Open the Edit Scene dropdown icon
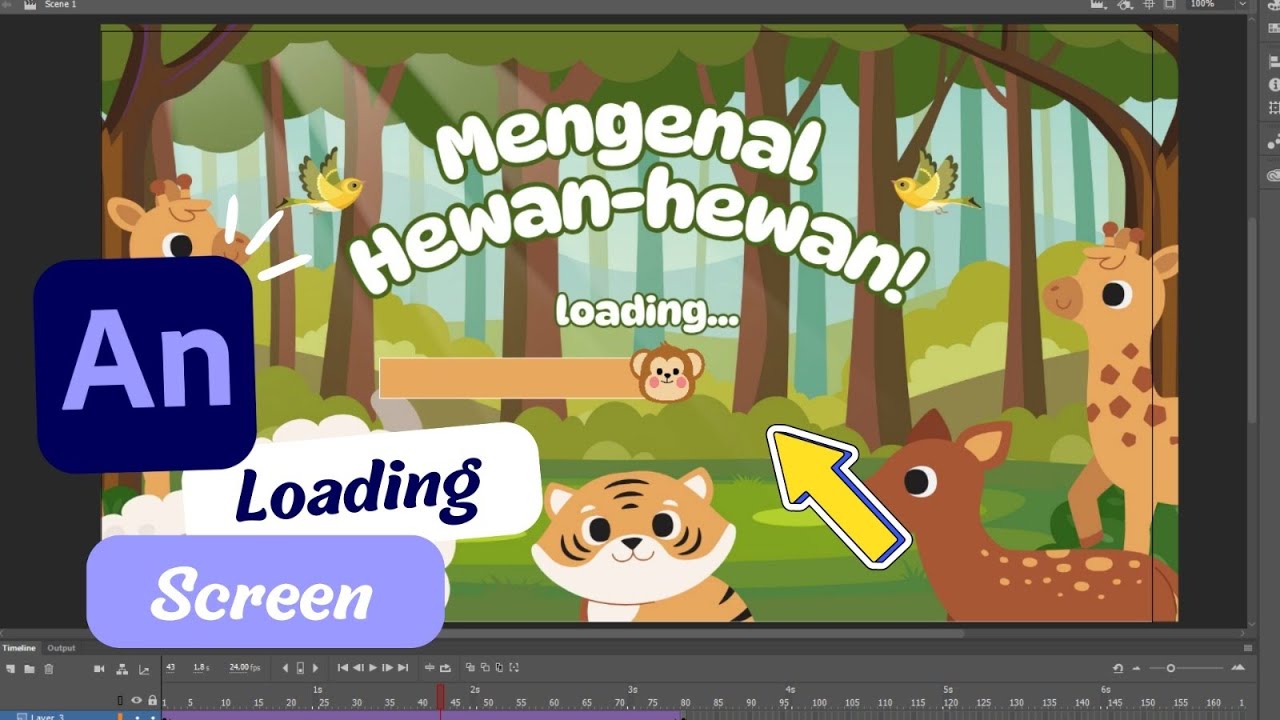Screen dimensions: 1280x720 click(1098, 4)
